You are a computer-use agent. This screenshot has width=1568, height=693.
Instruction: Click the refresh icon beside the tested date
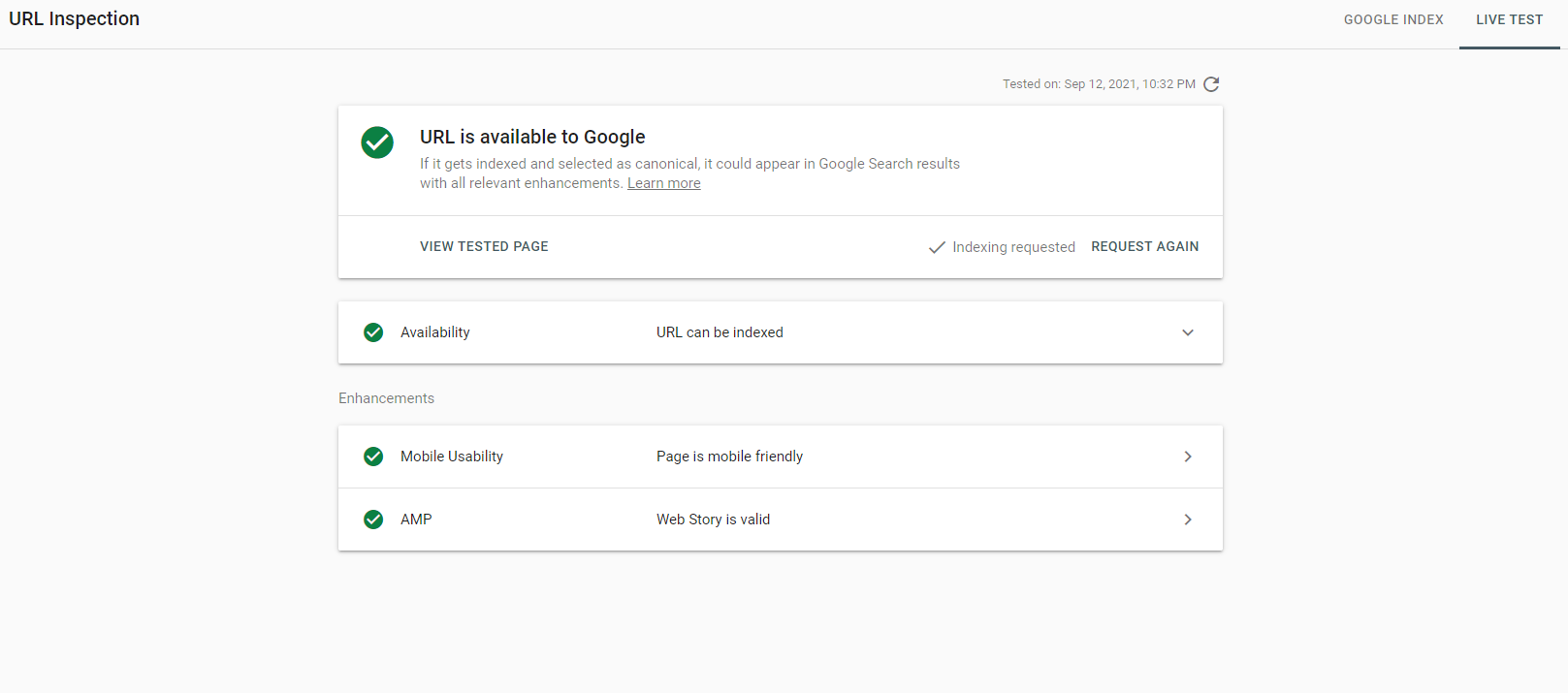[1211, 84]
